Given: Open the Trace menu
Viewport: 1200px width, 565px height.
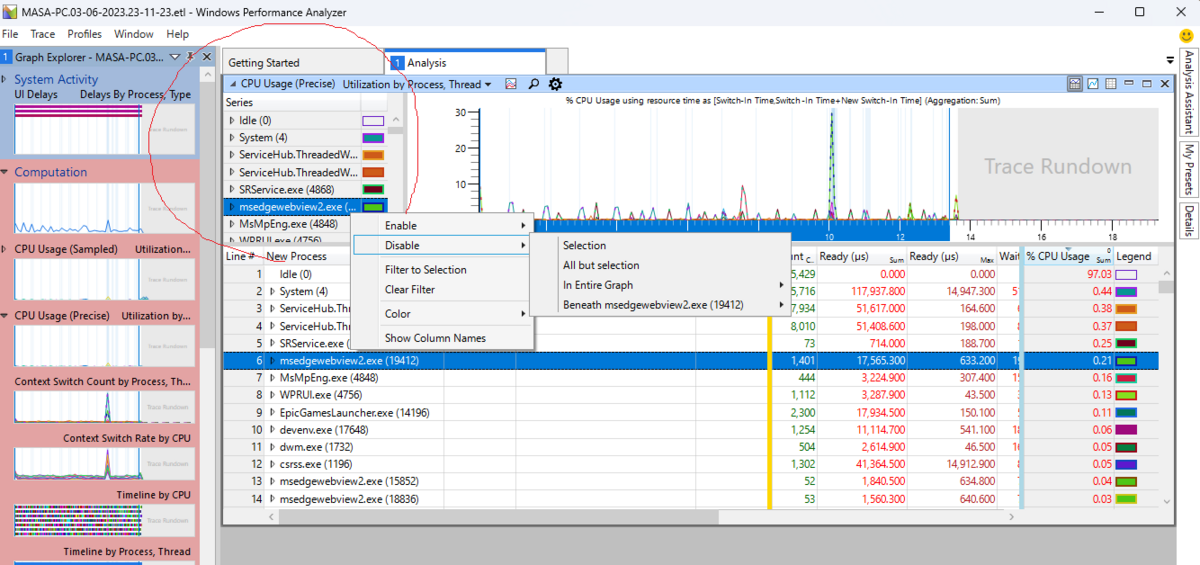Looking at the screenshot, I should tap(43, 34).
